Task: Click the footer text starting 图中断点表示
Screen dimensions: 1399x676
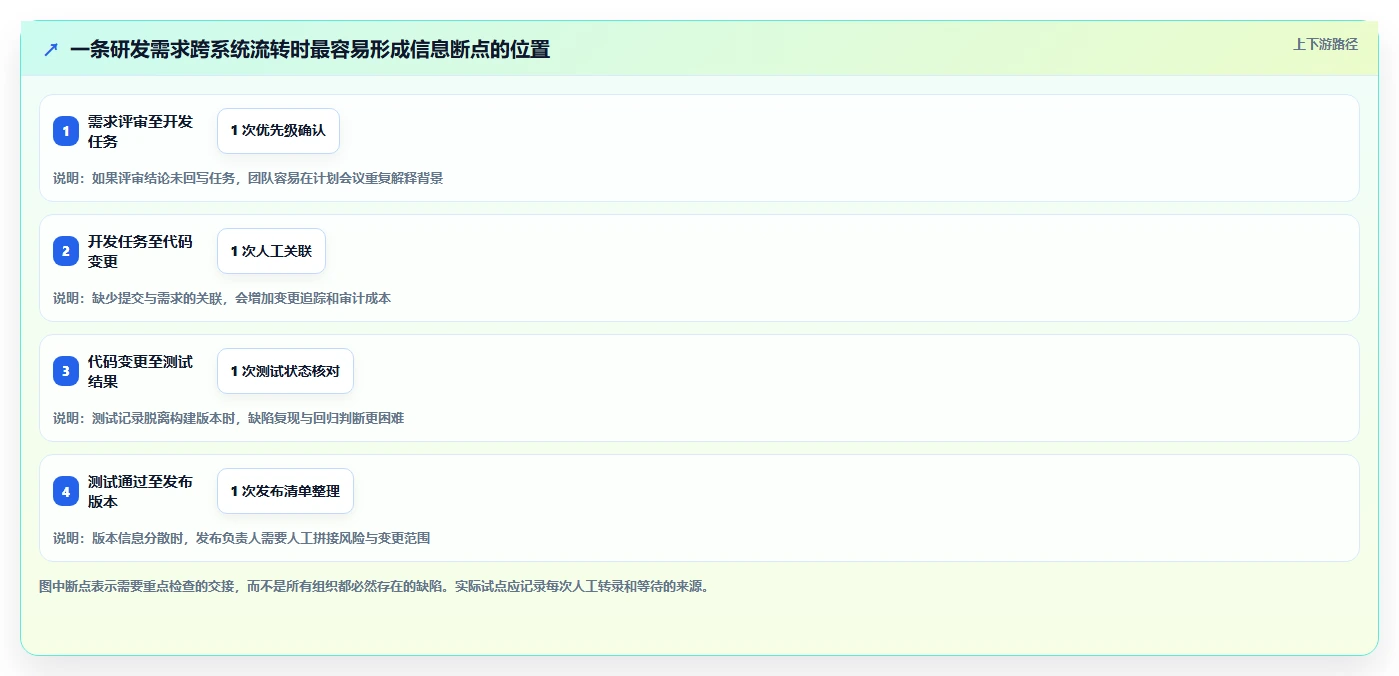Action: 374,586
